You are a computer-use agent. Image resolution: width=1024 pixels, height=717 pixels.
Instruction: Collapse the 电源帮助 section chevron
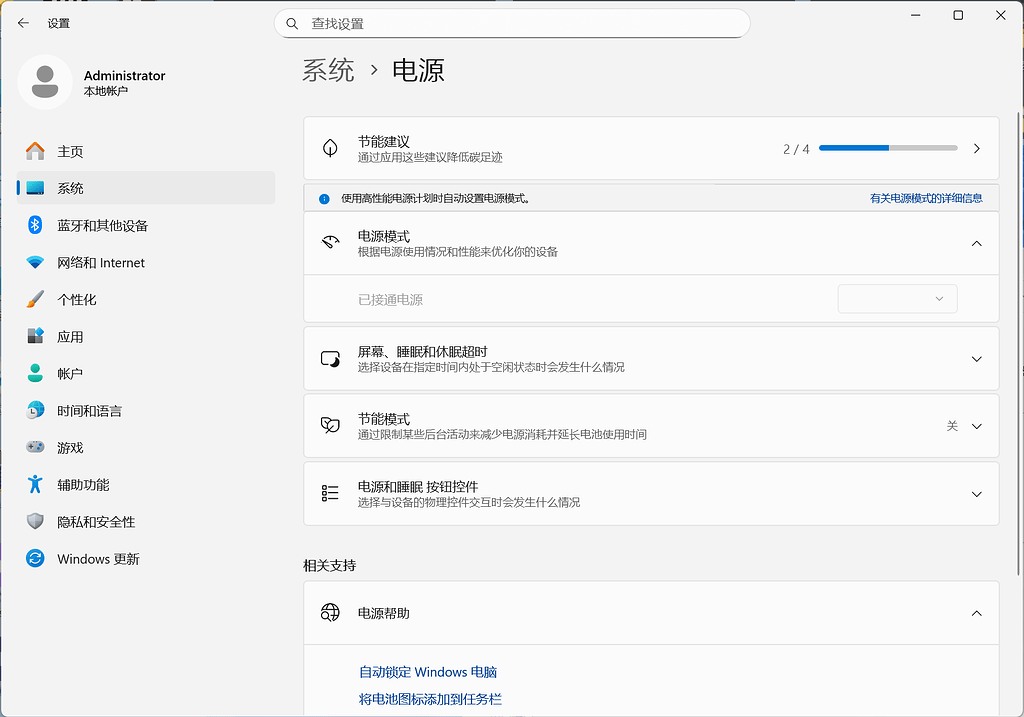[x=976, y=613]
